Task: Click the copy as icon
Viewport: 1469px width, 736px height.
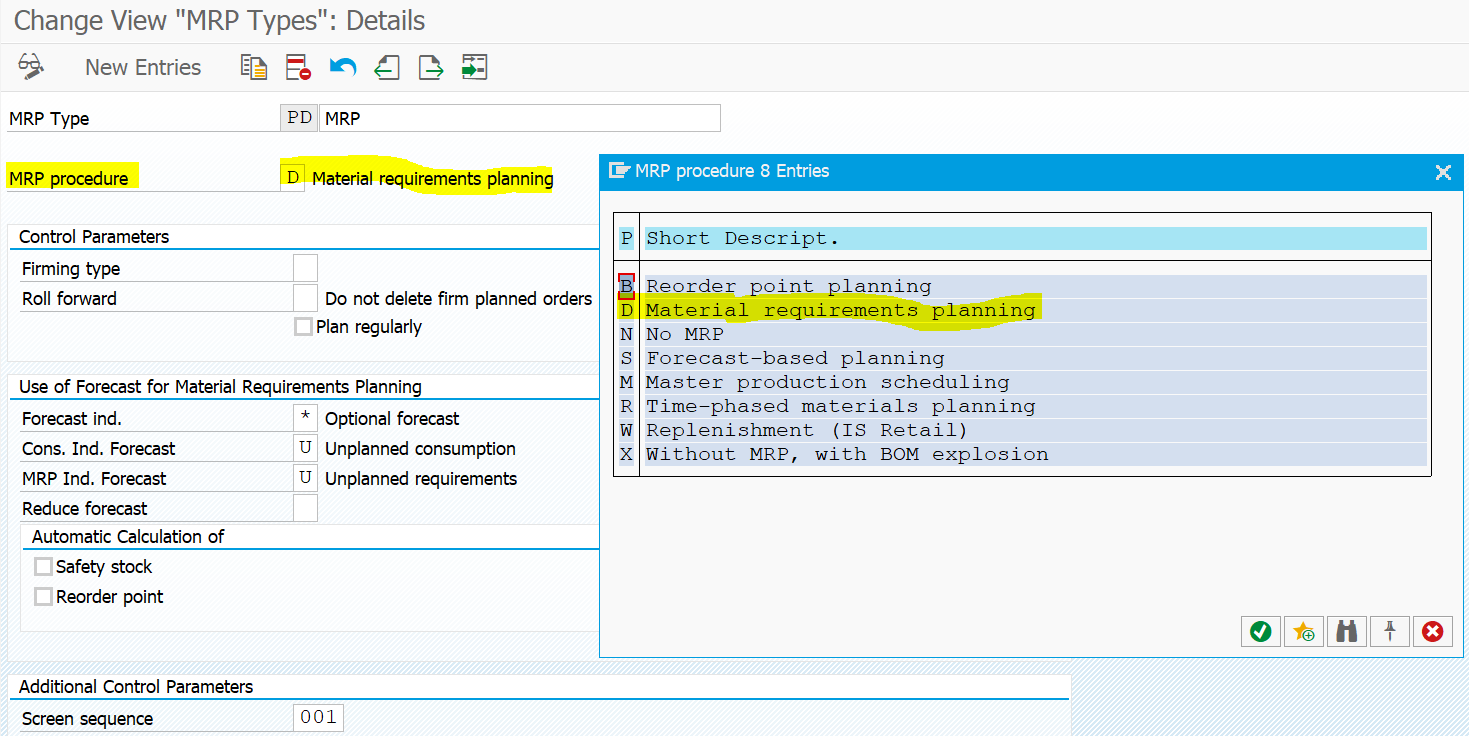Action: [x=253, y=67]
